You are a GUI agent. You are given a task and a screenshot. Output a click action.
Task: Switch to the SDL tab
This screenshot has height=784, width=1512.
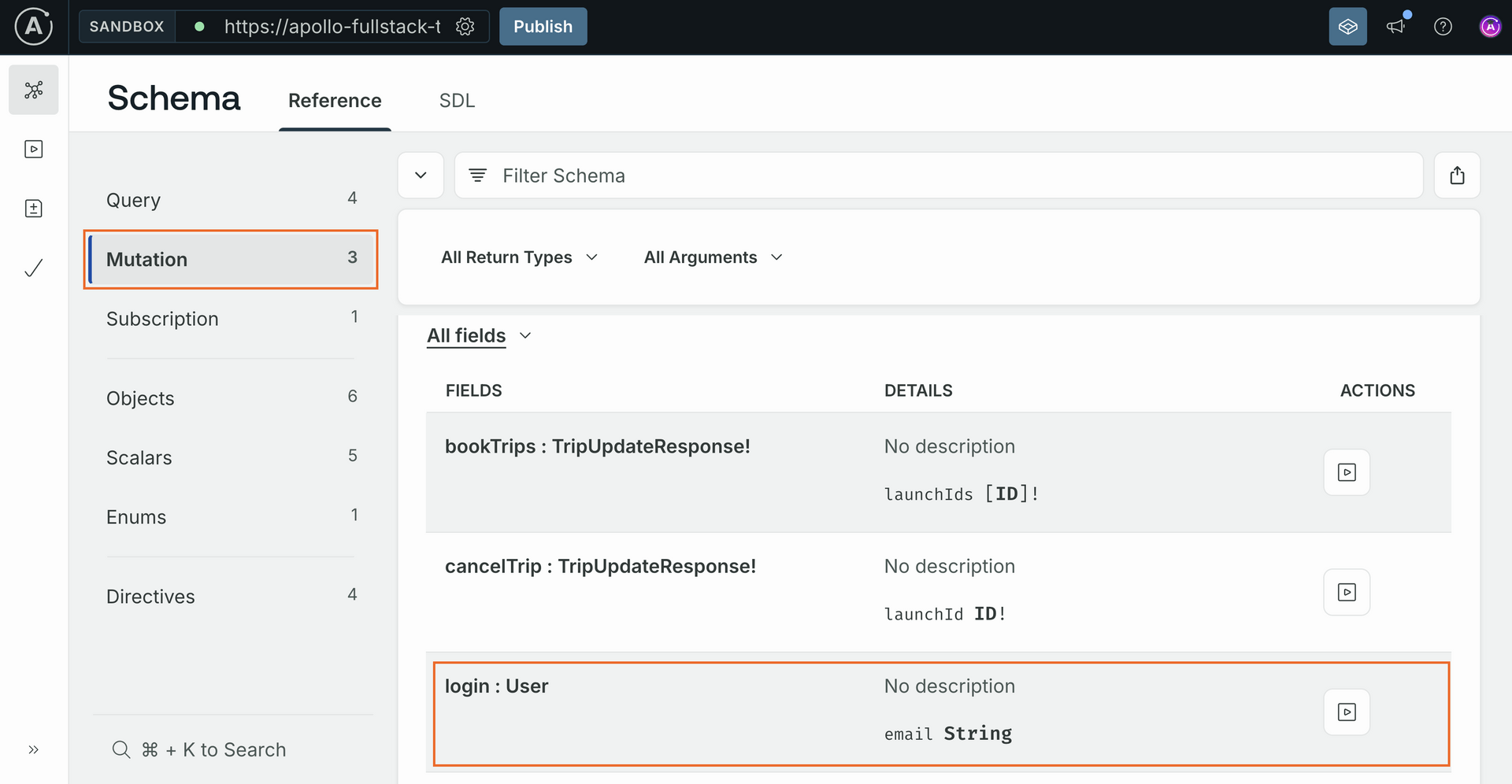pyautogui.click(x=457, y=101)
